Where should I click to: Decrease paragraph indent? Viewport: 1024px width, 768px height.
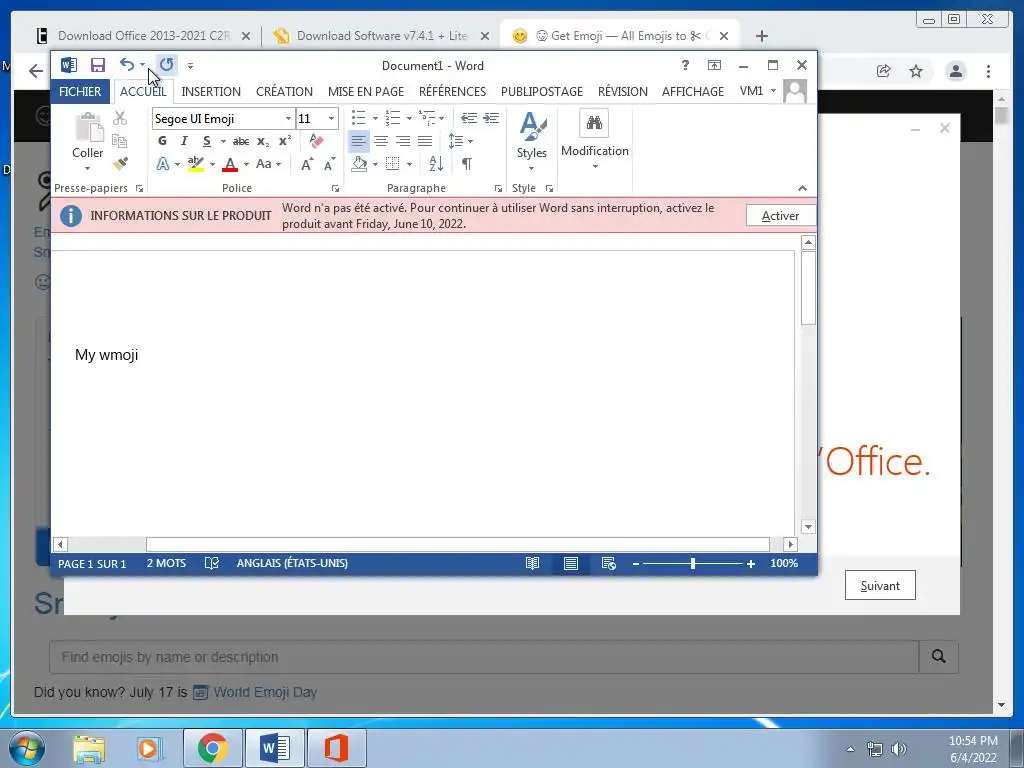pyautogui.click(x=468, y=118)
